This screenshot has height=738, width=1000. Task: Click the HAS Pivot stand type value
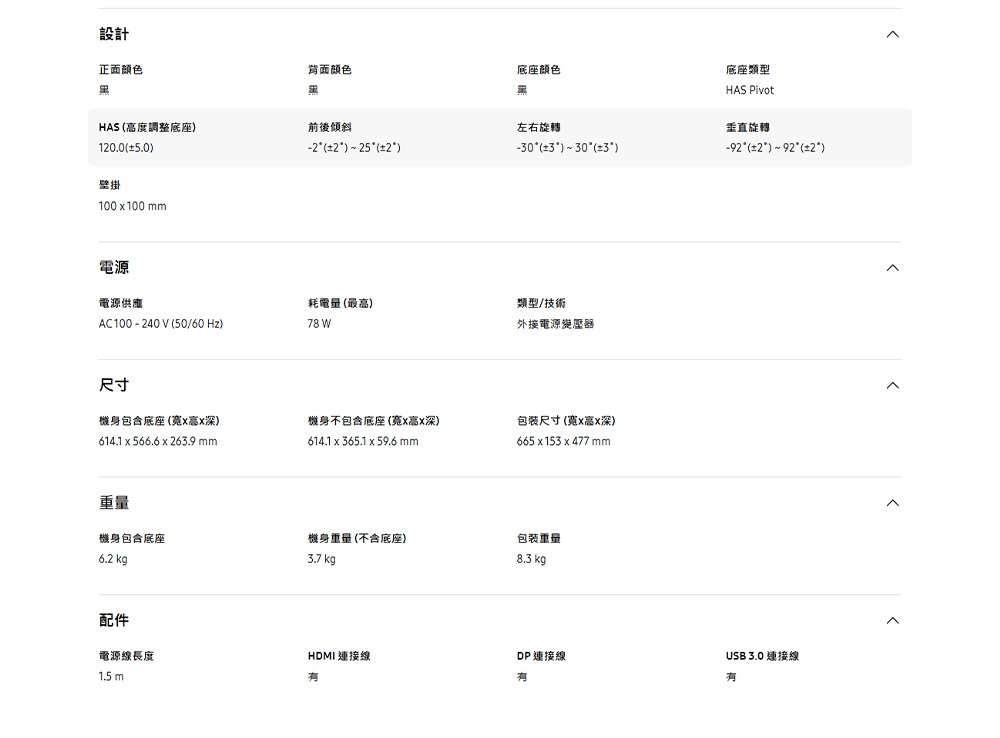click(x=750, y=91)
